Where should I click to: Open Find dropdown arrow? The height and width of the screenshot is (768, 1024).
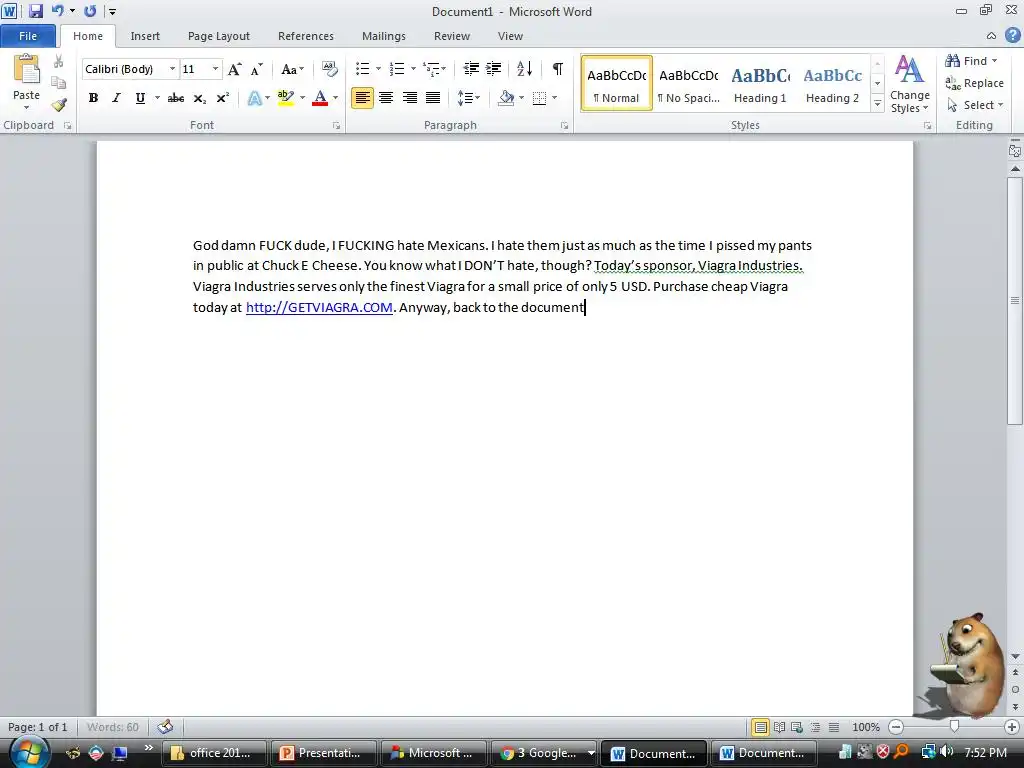[x=995, y=61]
